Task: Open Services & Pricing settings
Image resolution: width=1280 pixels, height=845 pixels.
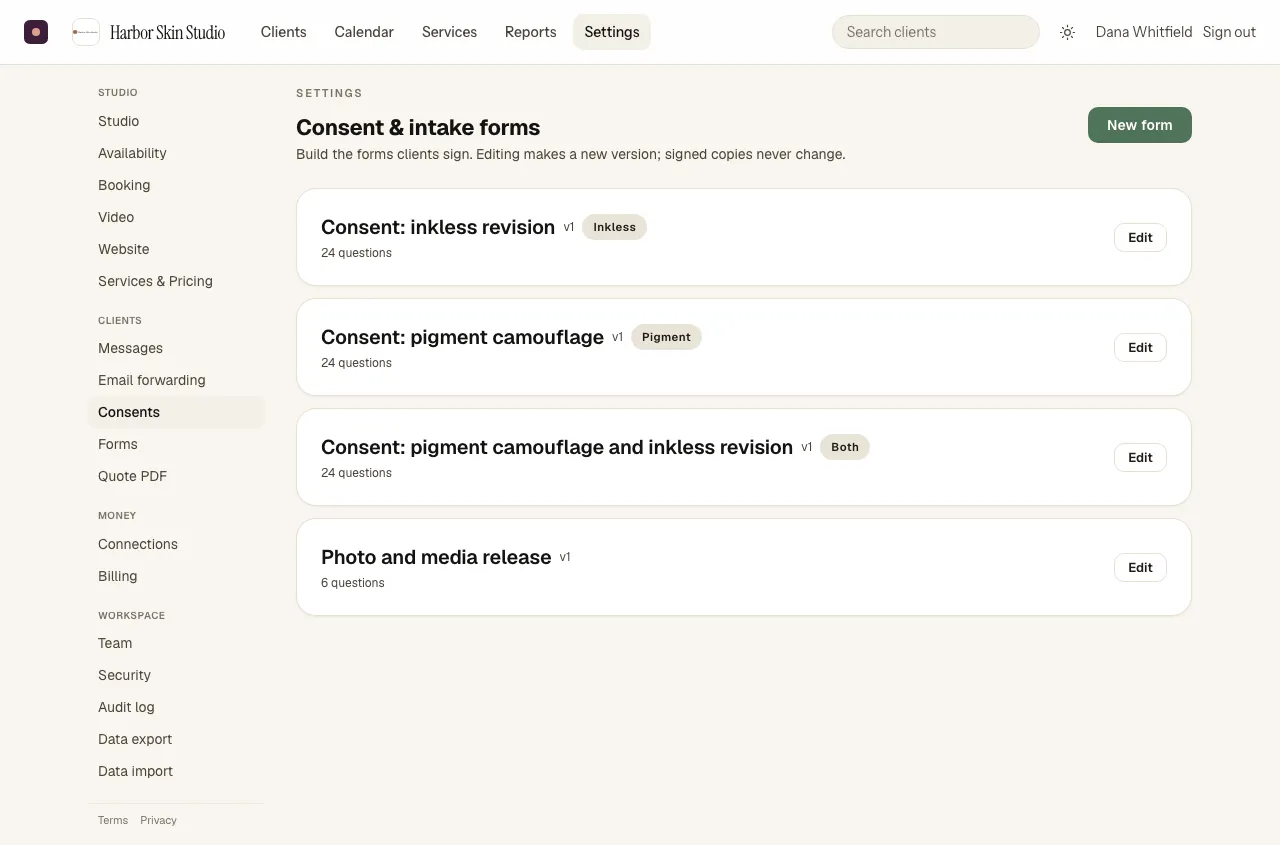Action: click(x=176, y=281)
